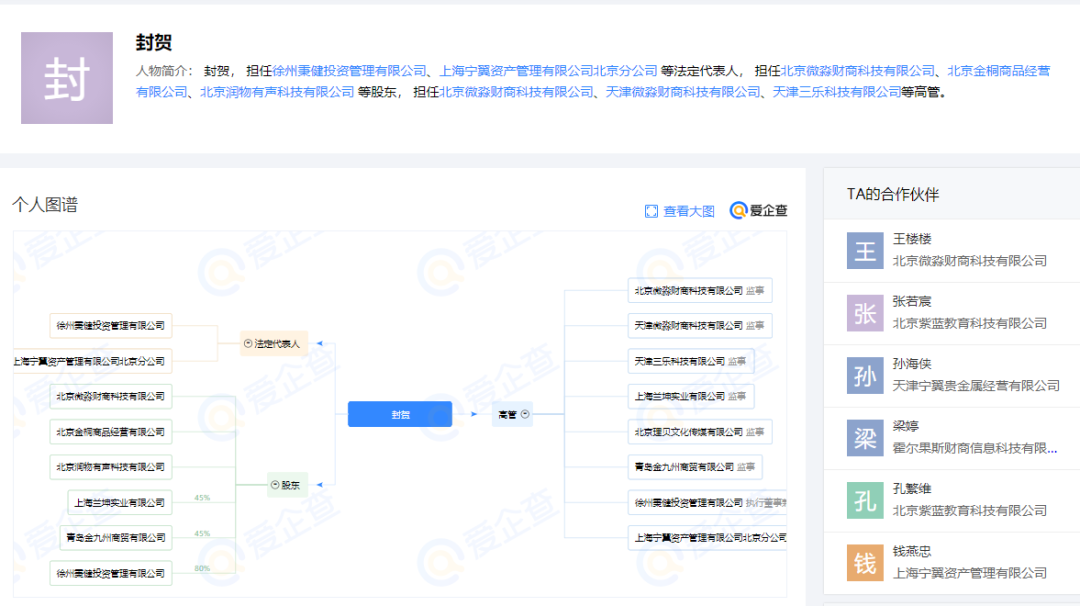Select 北京润物有声科技有限公司 shareholder node
This screenshot has height=606, width=1080.
coord(111,467)
